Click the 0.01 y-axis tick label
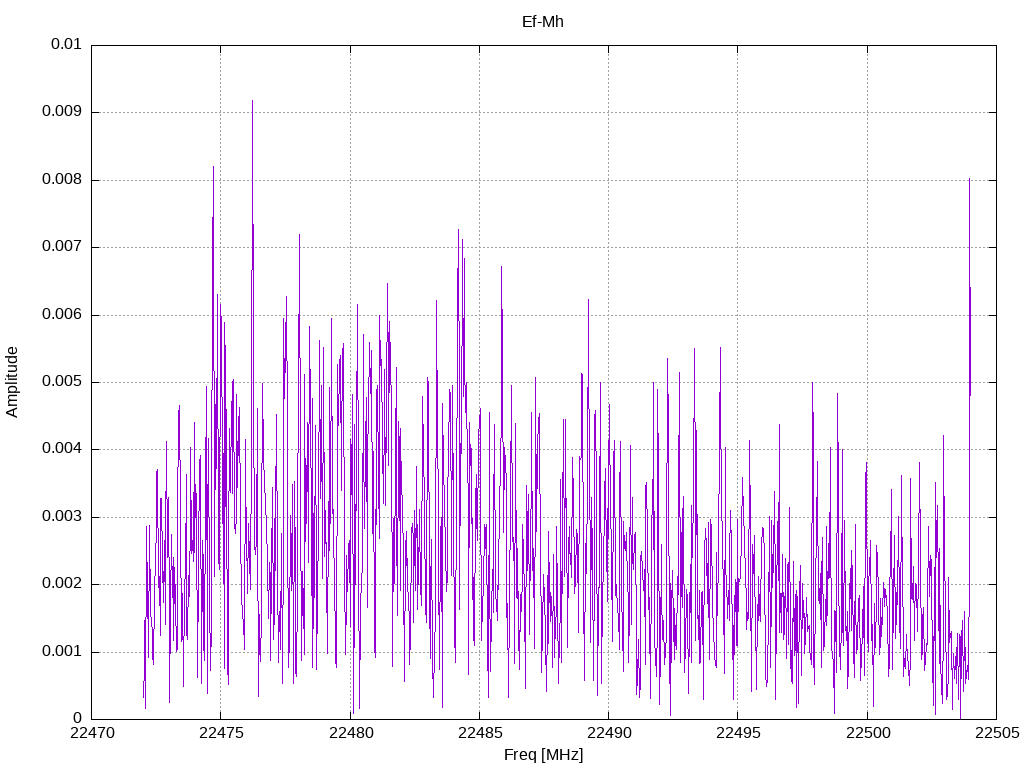1024x768 pixels. click(x=66, y=44)
